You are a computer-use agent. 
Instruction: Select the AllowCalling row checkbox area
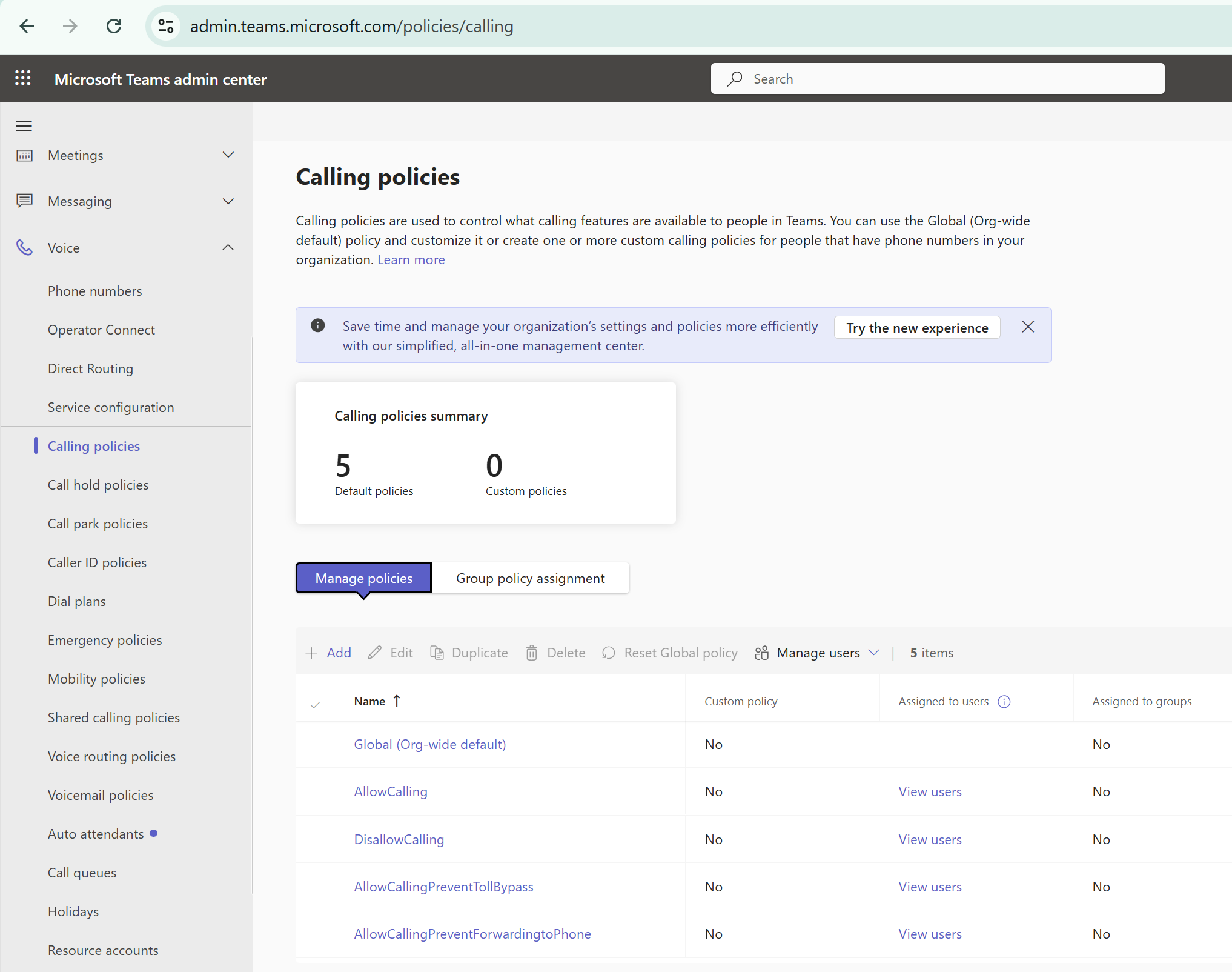click(315, 791)
